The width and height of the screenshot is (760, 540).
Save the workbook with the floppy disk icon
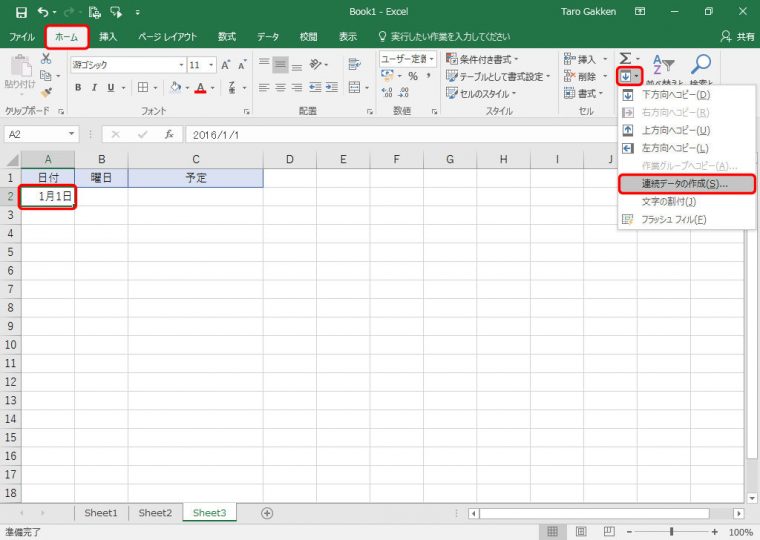[x=21, y=12]
